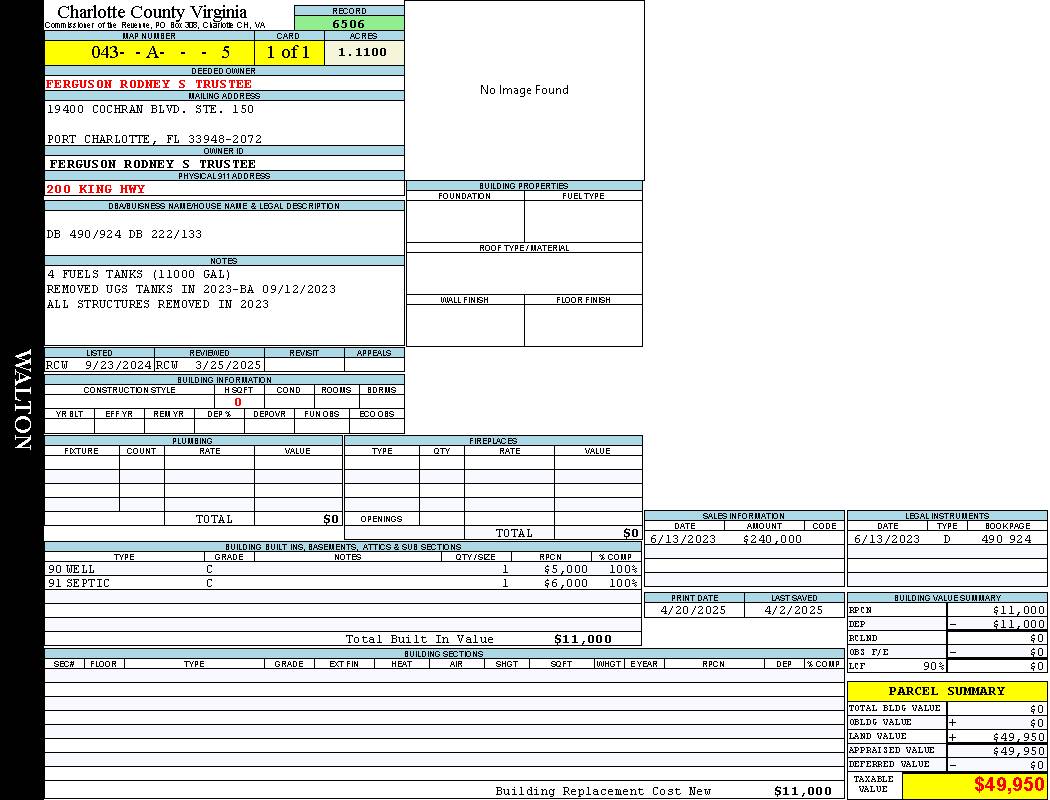The image size is (1050, 800).
Task: Click the yellow PARCEL SUMMARY header
Action: 946,691
